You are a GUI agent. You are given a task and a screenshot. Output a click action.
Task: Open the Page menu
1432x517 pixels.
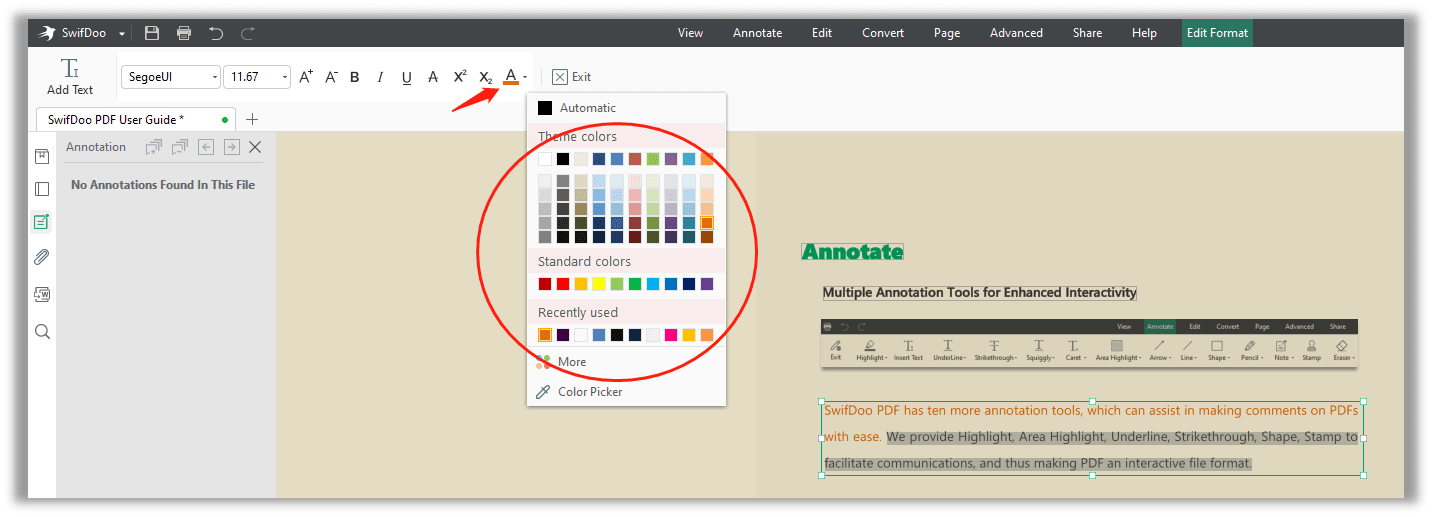point(947,33)
